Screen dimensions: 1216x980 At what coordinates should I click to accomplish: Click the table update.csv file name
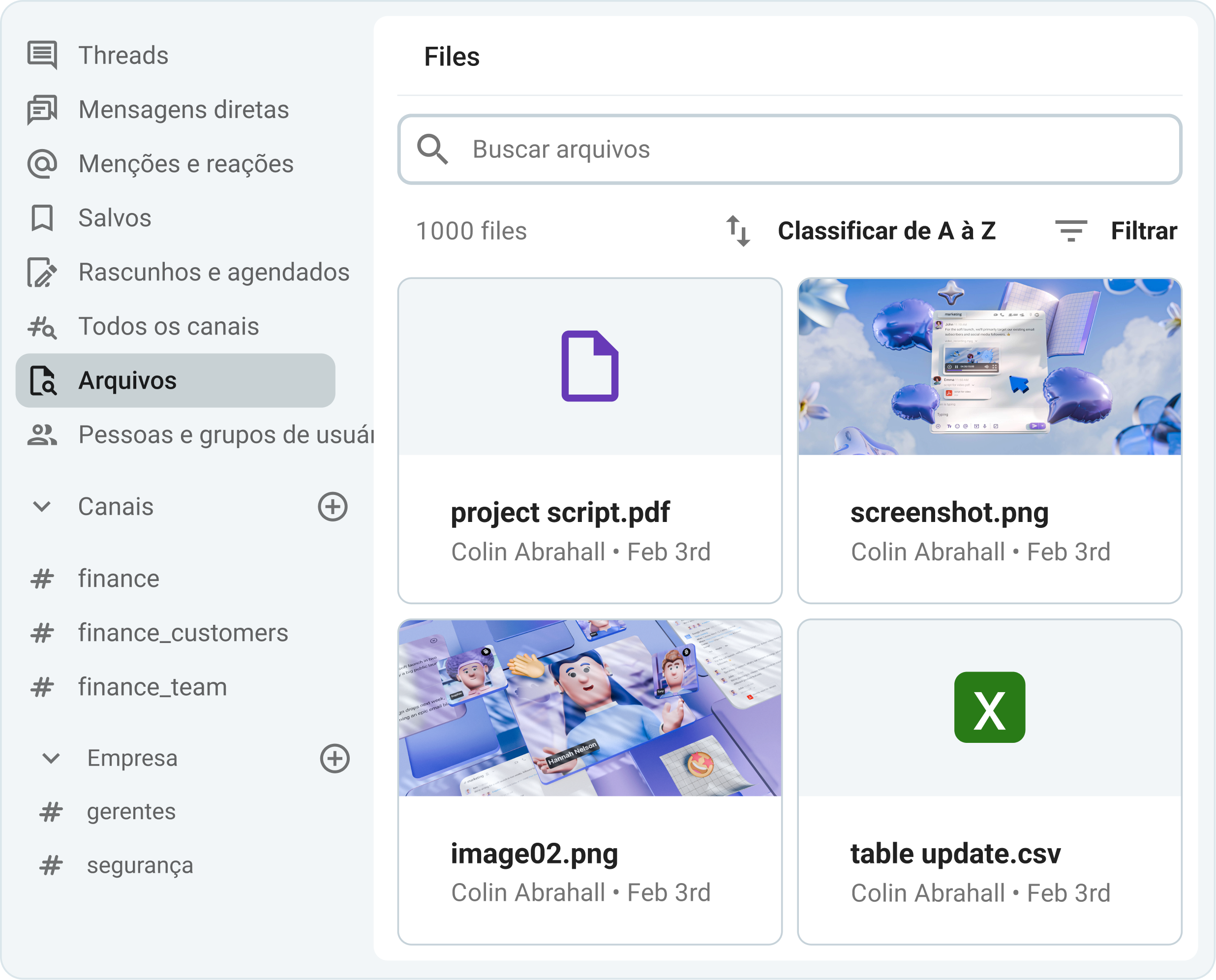956,854
